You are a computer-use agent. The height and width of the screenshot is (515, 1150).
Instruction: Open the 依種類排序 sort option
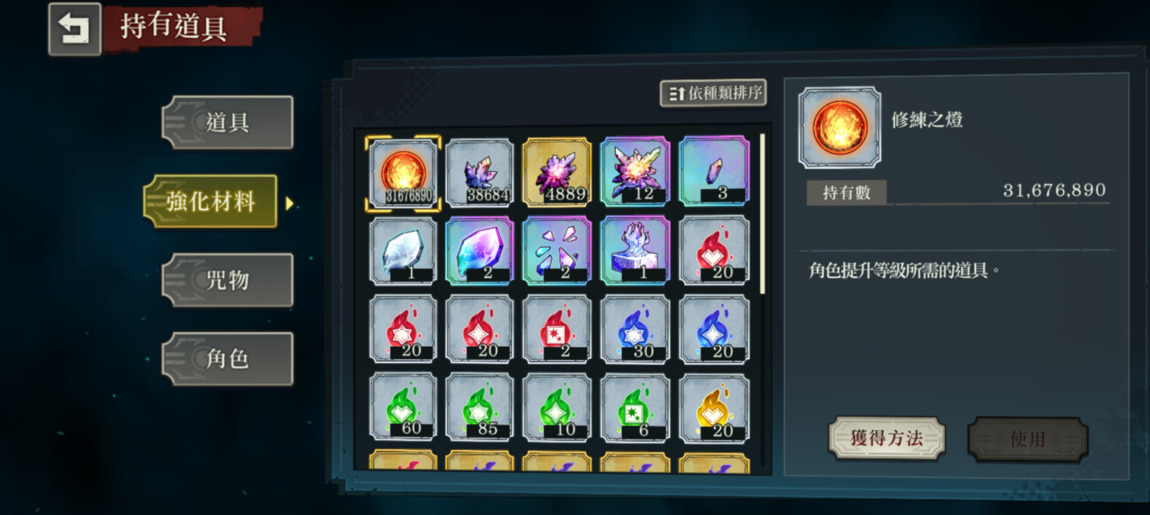coord(714,93)
